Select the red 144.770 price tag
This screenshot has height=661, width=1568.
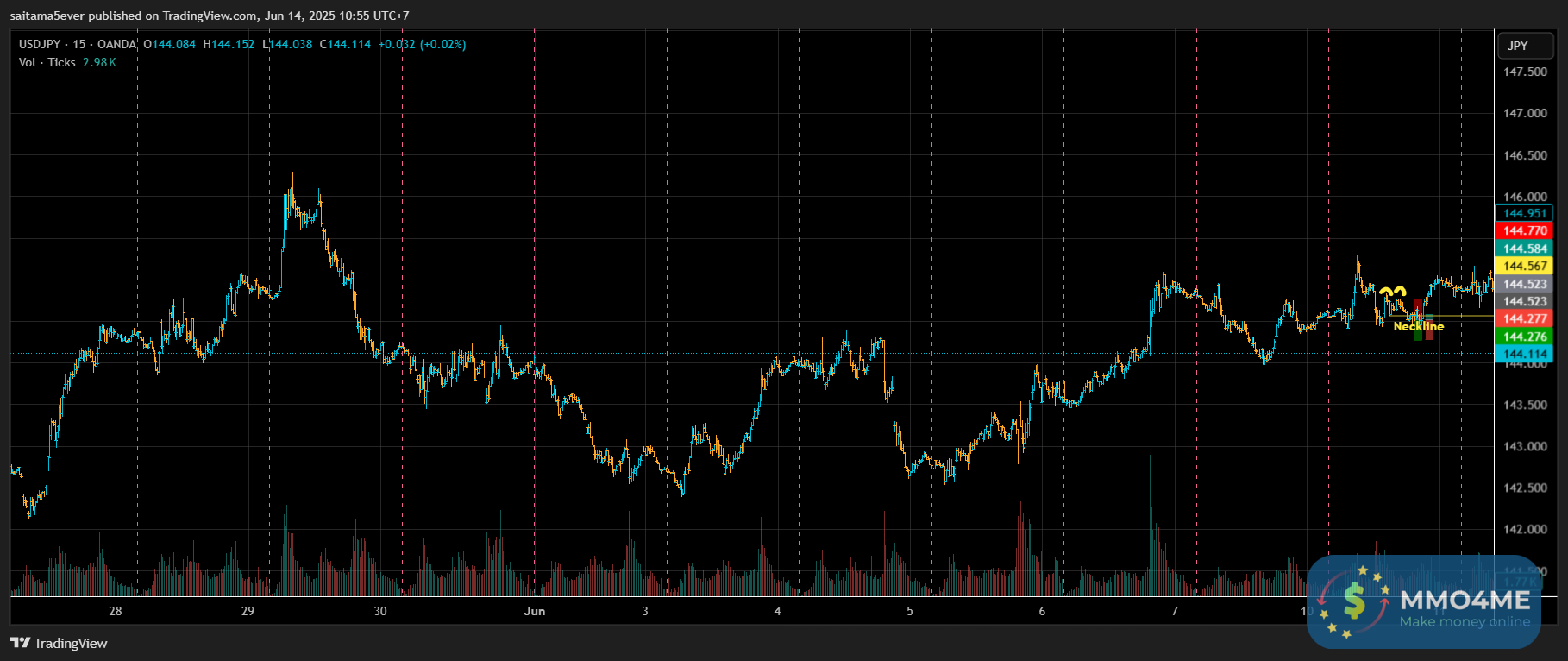tap(1524, 230)
